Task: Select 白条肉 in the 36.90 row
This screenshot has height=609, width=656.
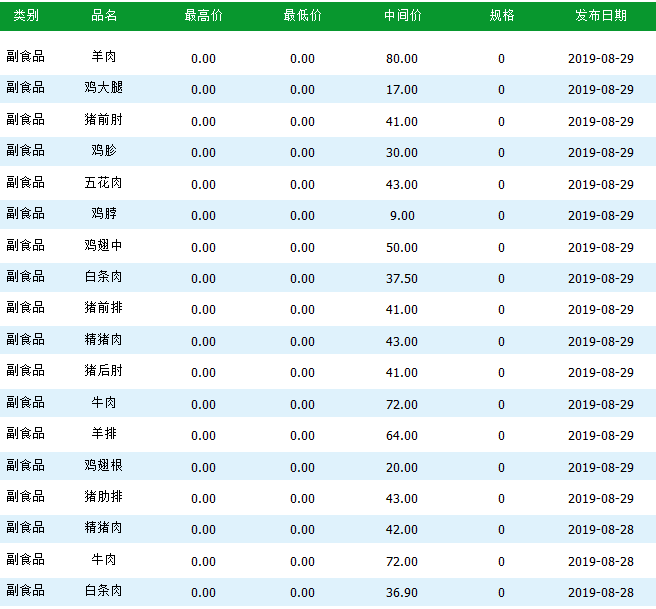Action: tap(104, 591)
